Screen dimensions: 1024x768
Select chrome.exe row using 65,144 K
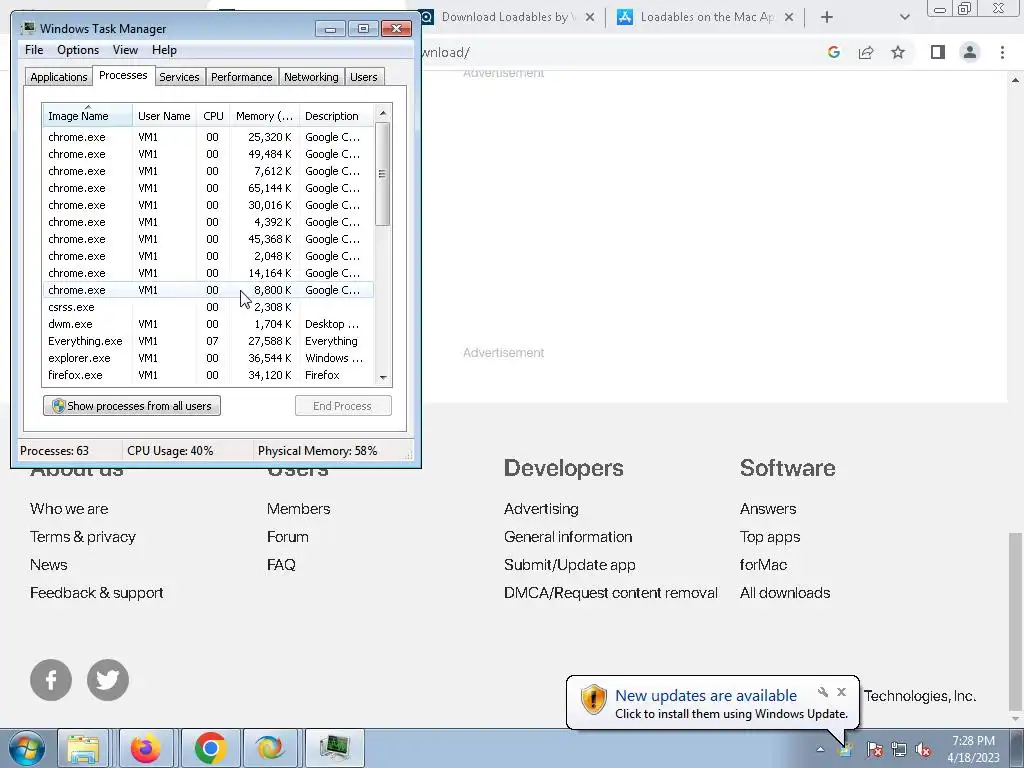pyautogui.click(x=208, y=188)
